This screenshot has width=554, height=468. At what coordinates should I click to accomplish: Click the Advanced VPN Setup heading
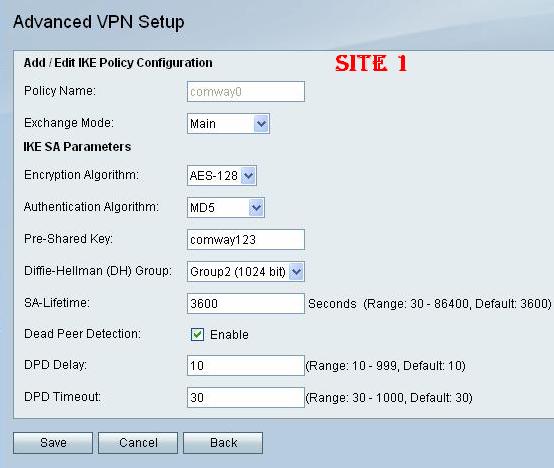[x=99, y=22]
